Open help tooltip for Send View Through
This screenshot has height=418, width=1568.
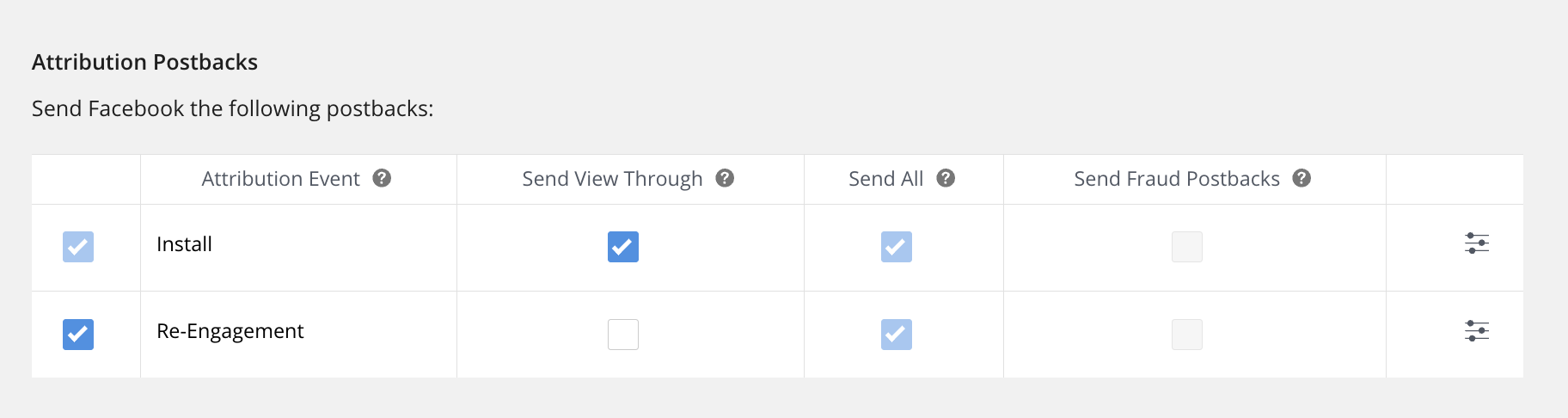(725, 178)
